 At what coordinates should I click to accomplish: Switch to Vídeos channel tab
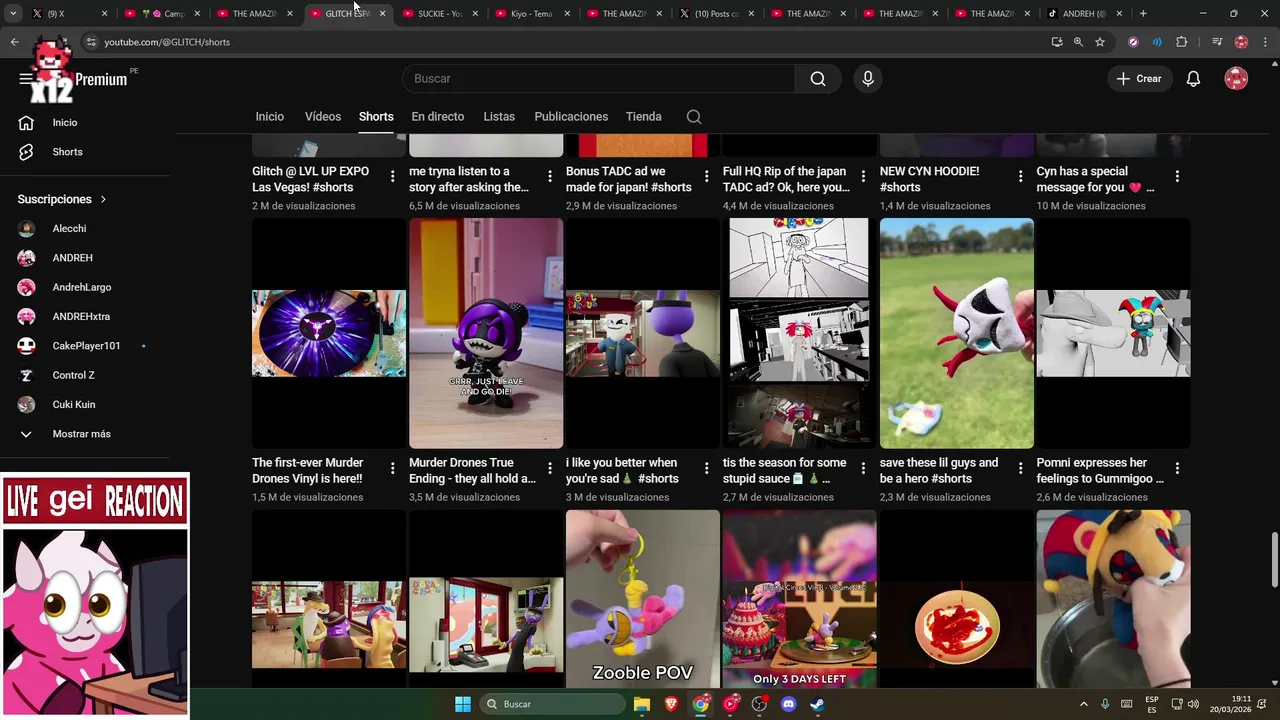pos(323,117)
